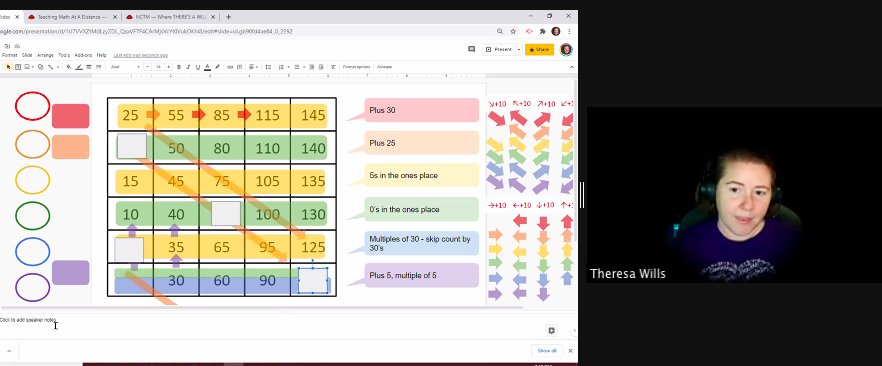Click the add comment toolbar icon

pyautogui.click(x=240, y=67)
